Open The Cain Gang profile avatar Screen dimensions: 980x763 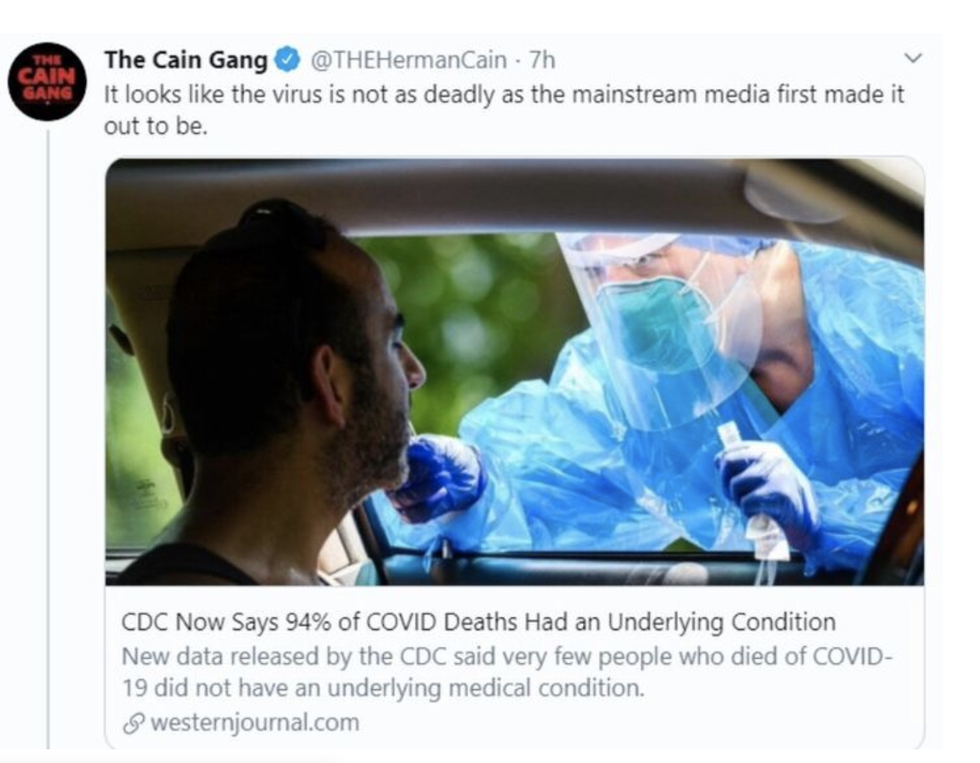coord(47,81)
